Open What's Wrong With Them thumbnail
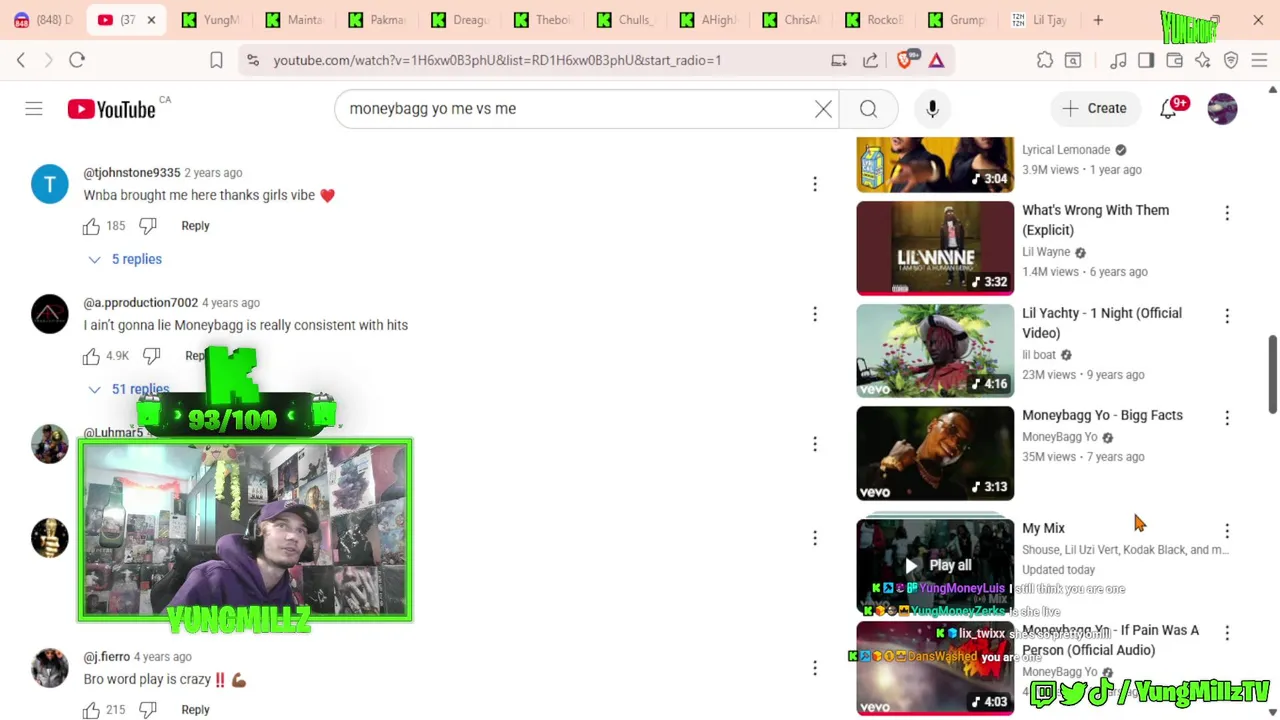The width and height of the screenshot is (1280, 720). point(935,248)
